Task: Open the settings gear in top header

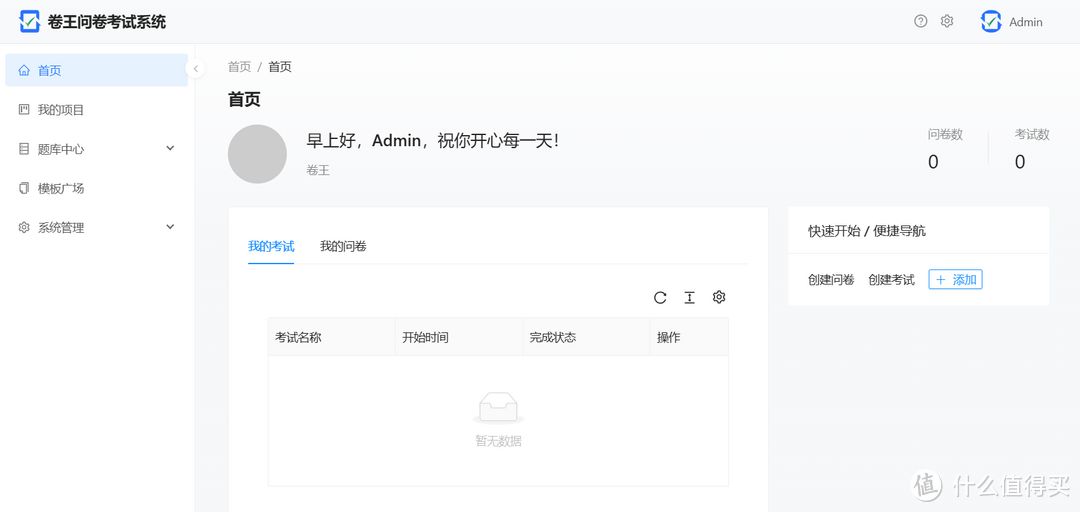Action: [x=947, y=21]
